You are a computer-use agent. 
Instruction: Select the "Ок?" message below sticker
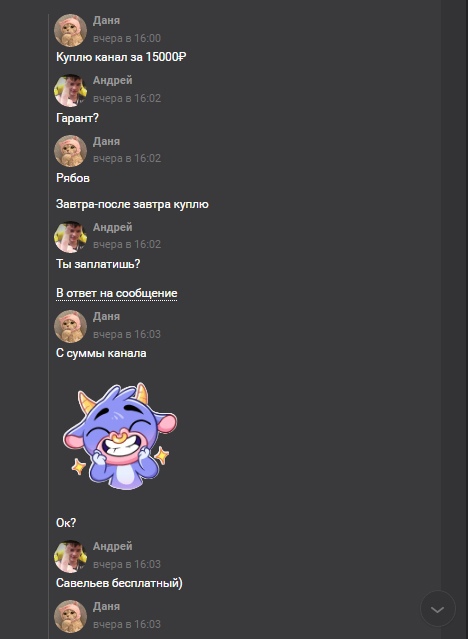point(66,523)
